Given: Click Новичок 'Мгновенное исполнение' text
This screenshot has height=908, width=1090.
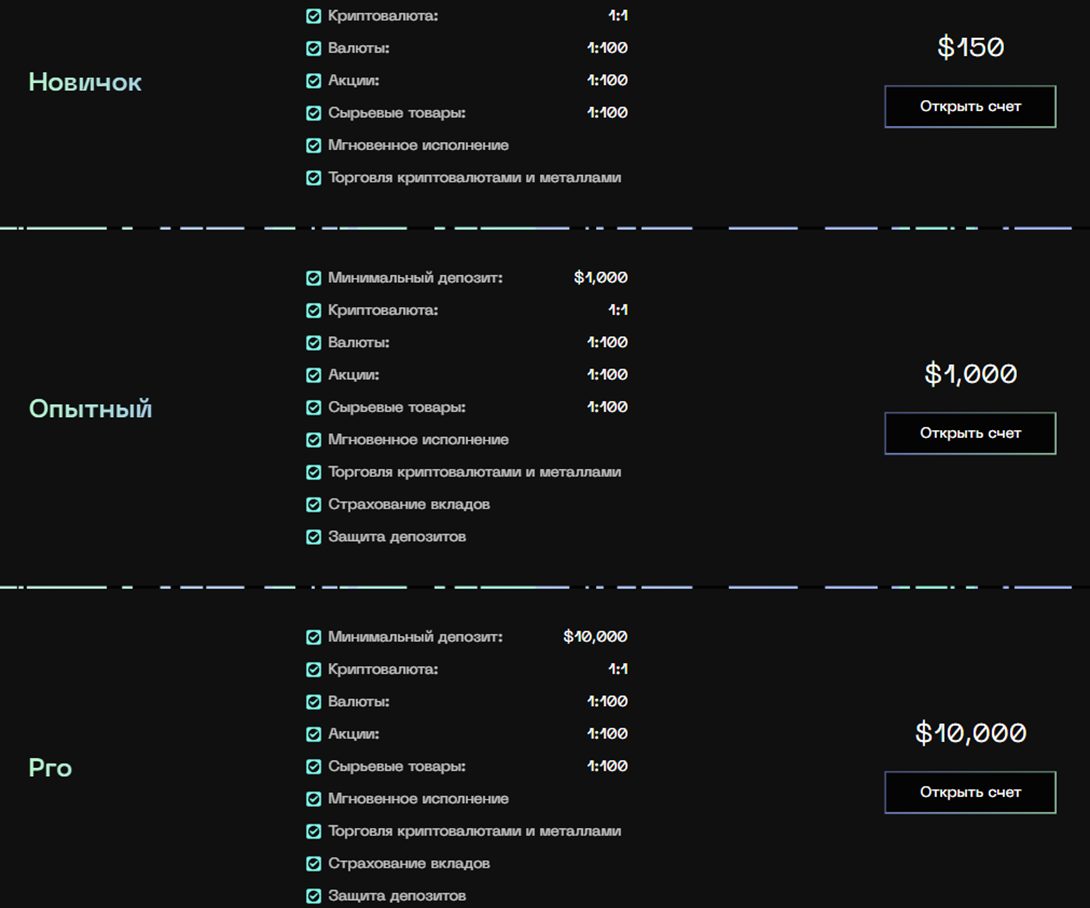Looking at the screenshot, I should point(418,145).
